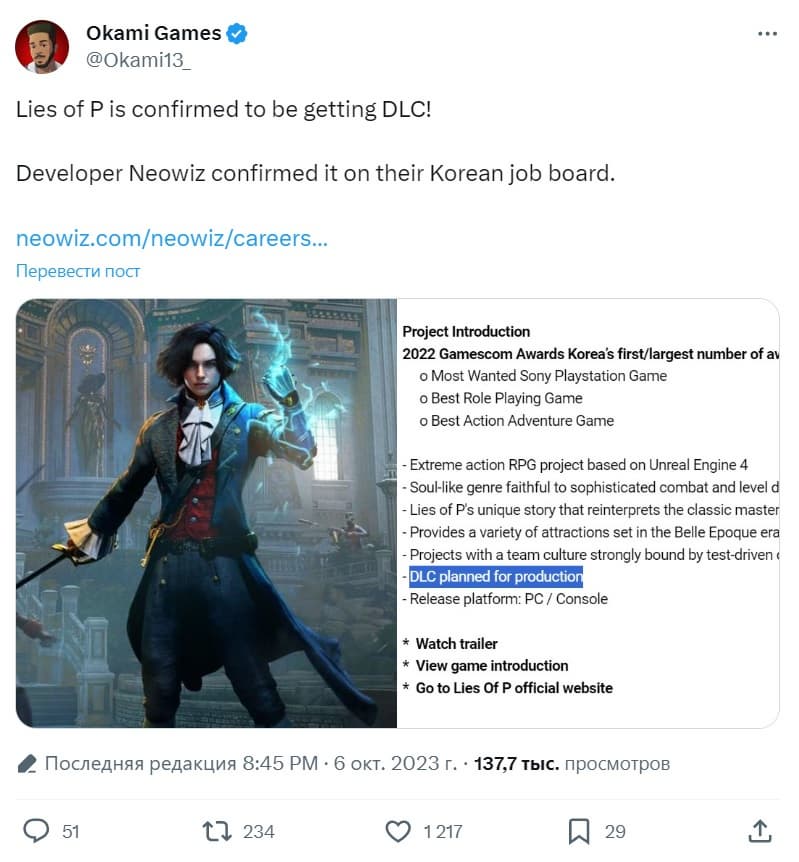This screenshot has width=799, height=862.
Task: Like the post with the heart icon
Action: [398, 831]
